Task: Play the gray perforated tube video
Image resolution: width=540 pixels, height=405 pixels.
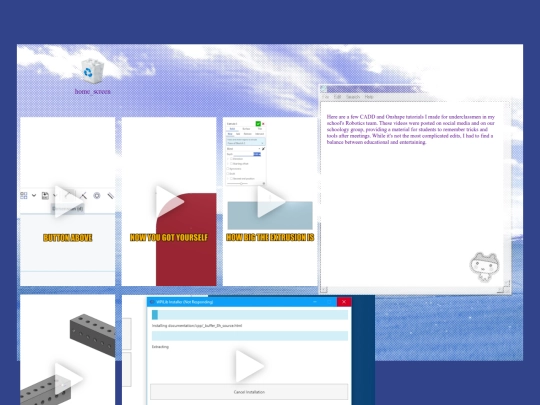Action: [68, 379]
